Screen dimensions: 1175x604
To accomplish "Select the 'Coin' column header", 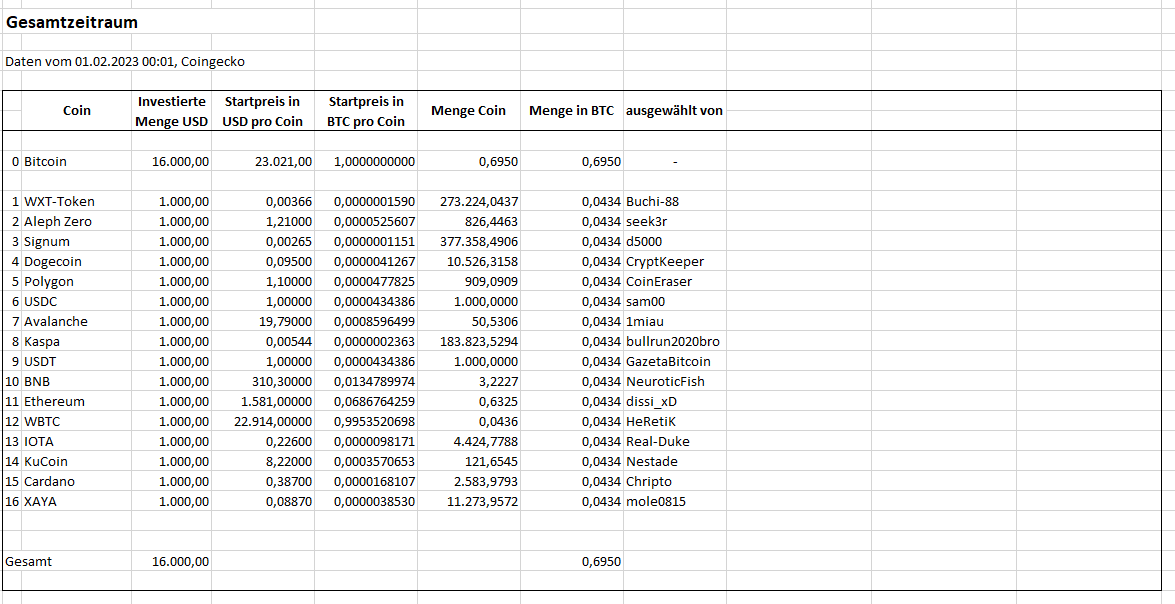I will (x=76, y=111).
